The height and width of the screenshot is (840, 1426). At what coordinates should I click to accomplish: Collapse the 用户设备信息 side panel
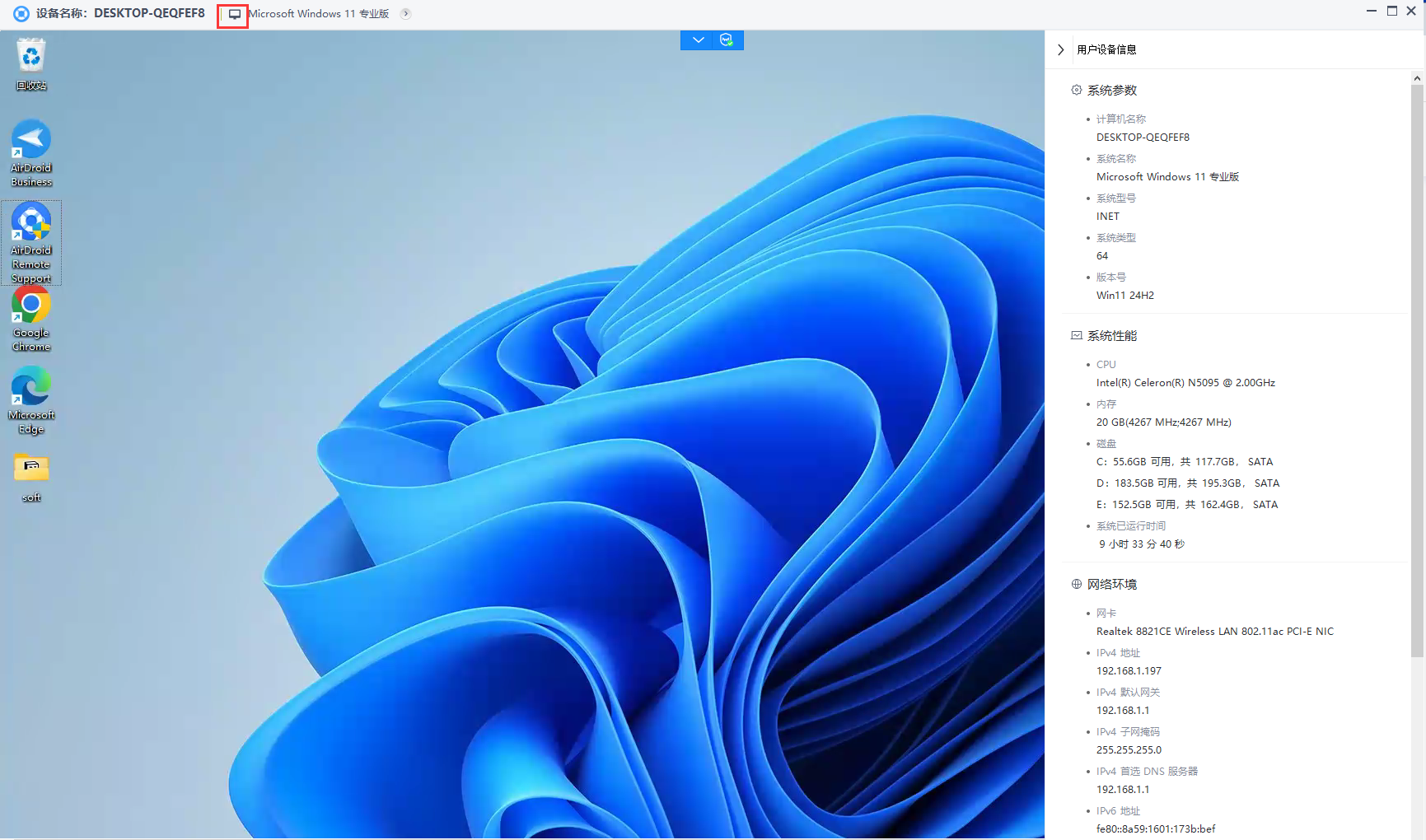tap(1061, 49)
